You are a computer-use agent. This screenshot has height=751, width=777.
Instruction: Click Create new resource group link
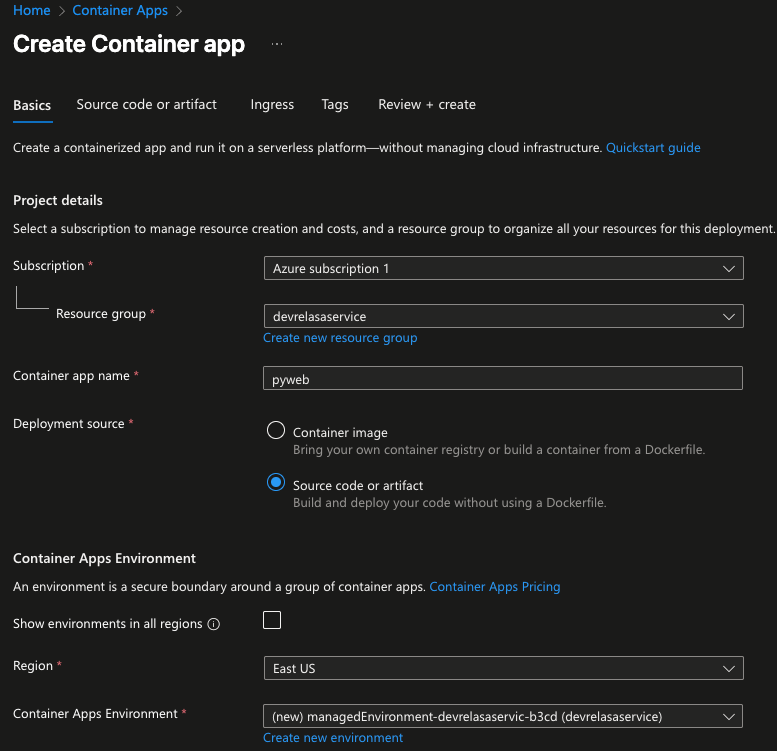340,338
